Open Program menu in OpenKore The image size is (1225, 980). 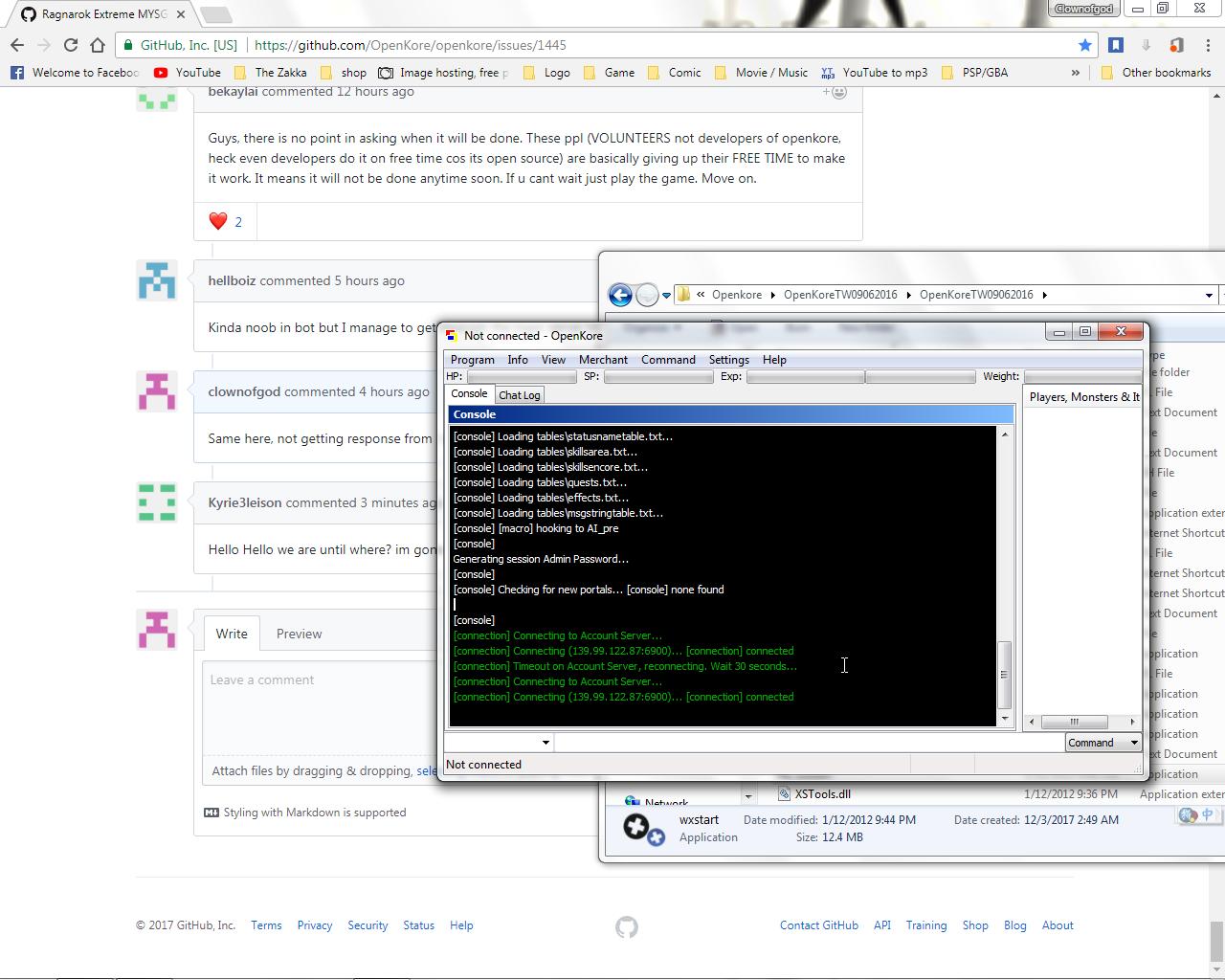point(473,360)
